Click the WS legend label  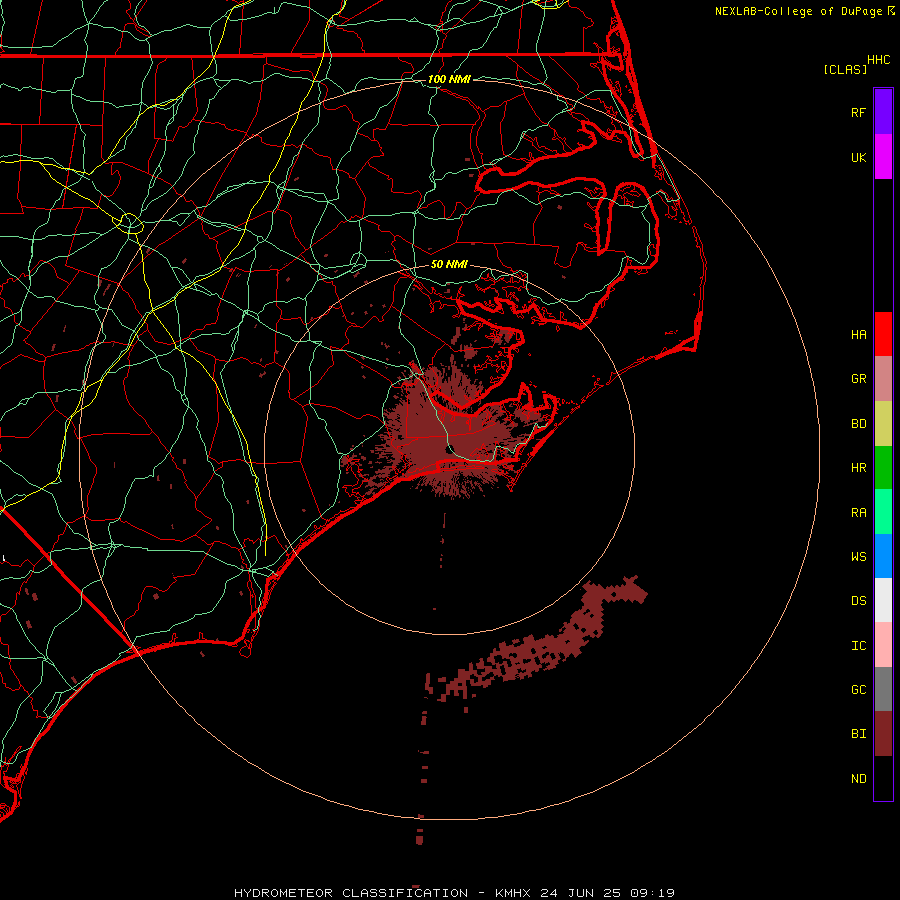[858, 556]
